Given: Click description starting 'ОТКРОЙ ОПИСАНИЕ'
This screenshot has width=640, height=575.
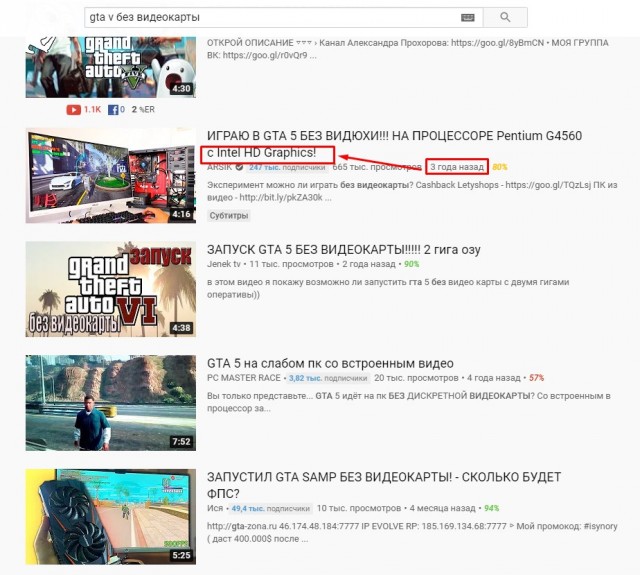Looking at the screenshot, I should (408, 49).
